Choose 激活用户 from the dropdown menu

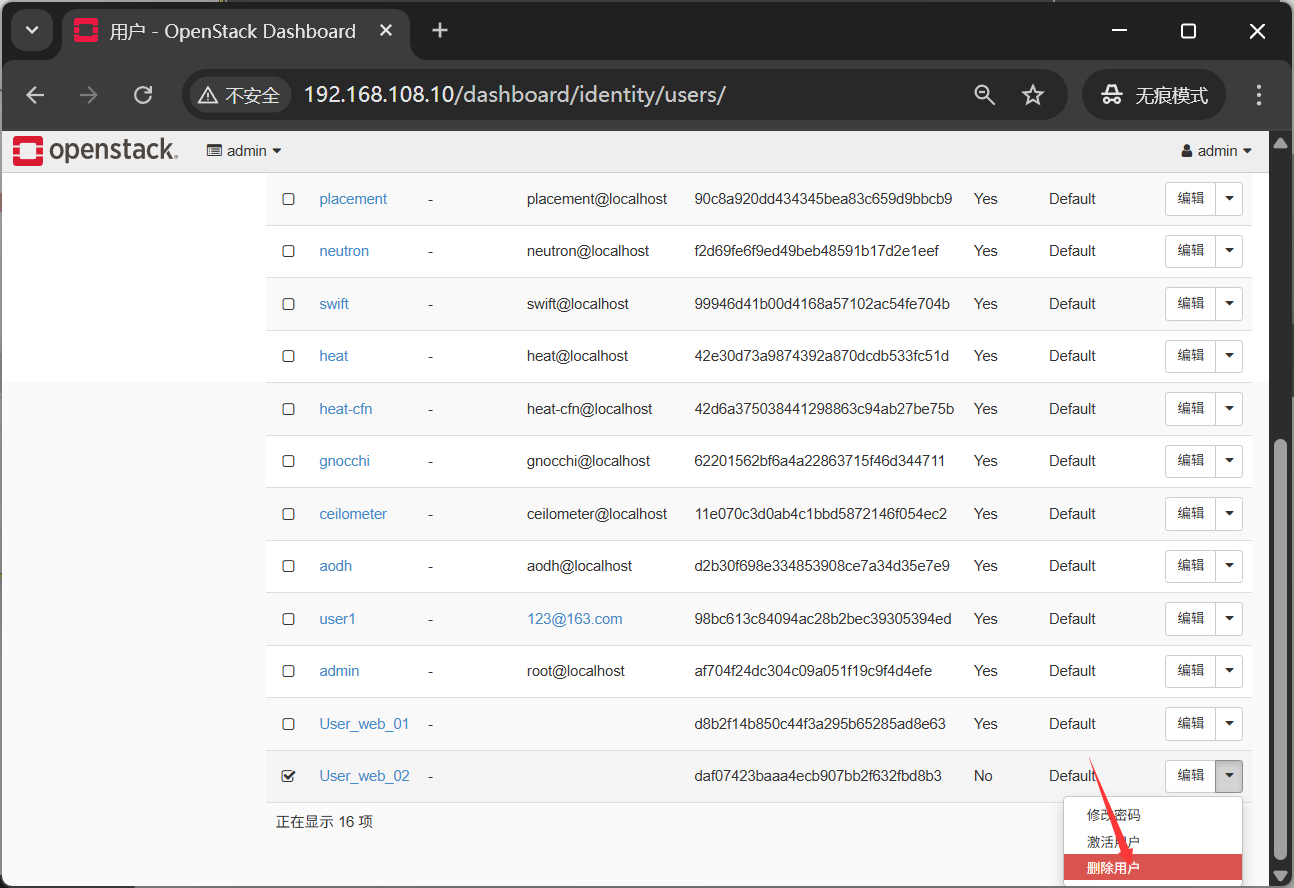[x=1152, y=842]
